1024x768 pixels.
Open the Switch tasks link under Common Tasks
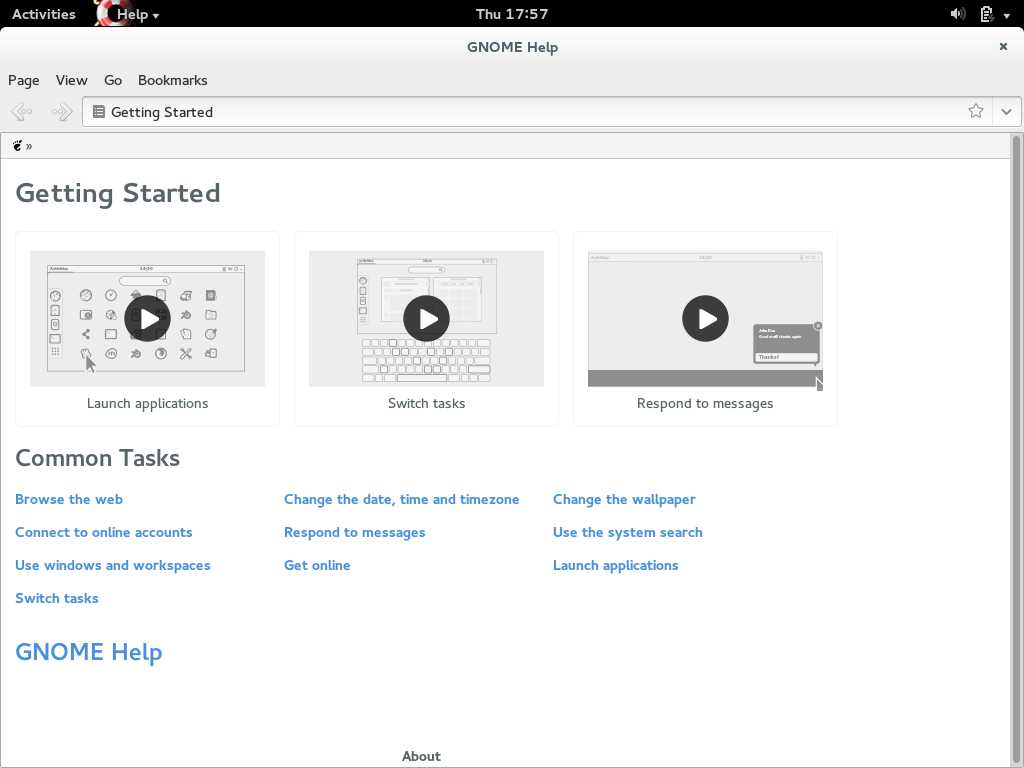(x=57, y=598)
